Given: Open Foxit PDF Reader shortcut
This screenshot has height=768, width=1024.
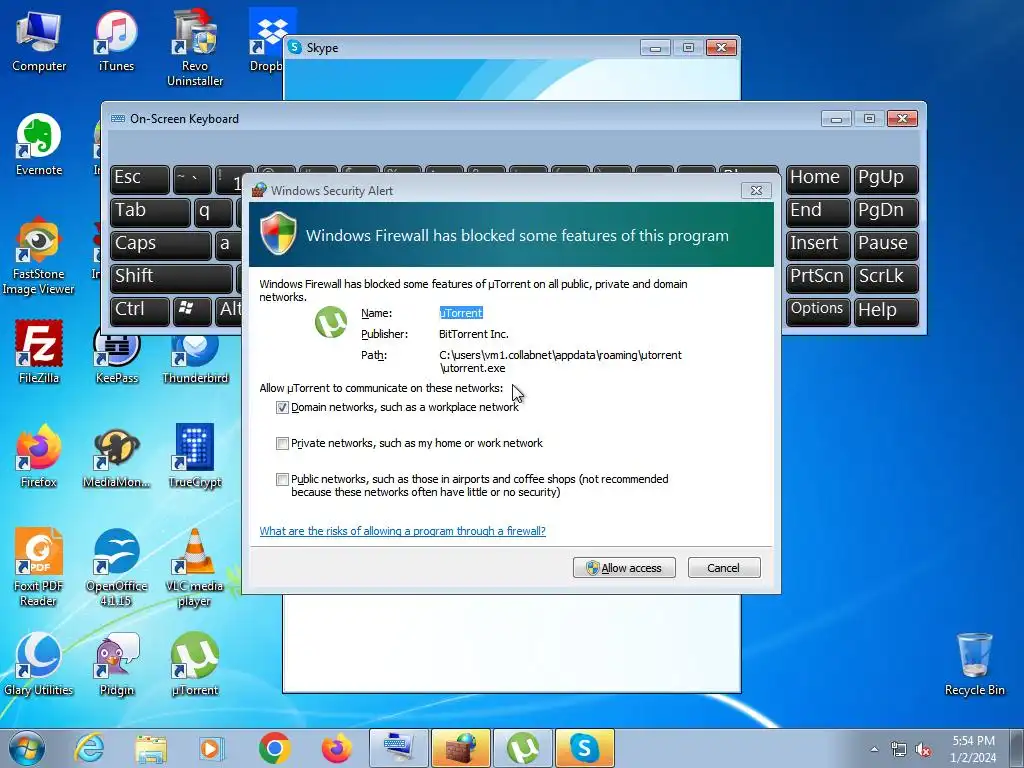Looking at the screenshot, I should tap(39, 567).
